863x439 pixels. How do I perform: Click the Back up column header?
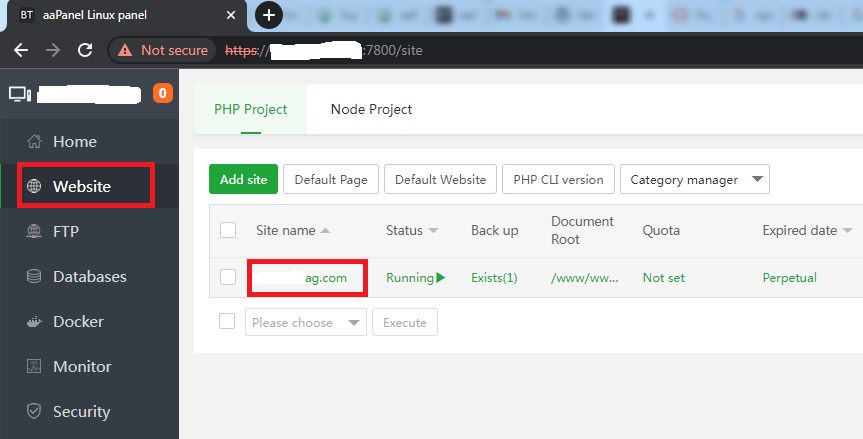click(494, 231)
